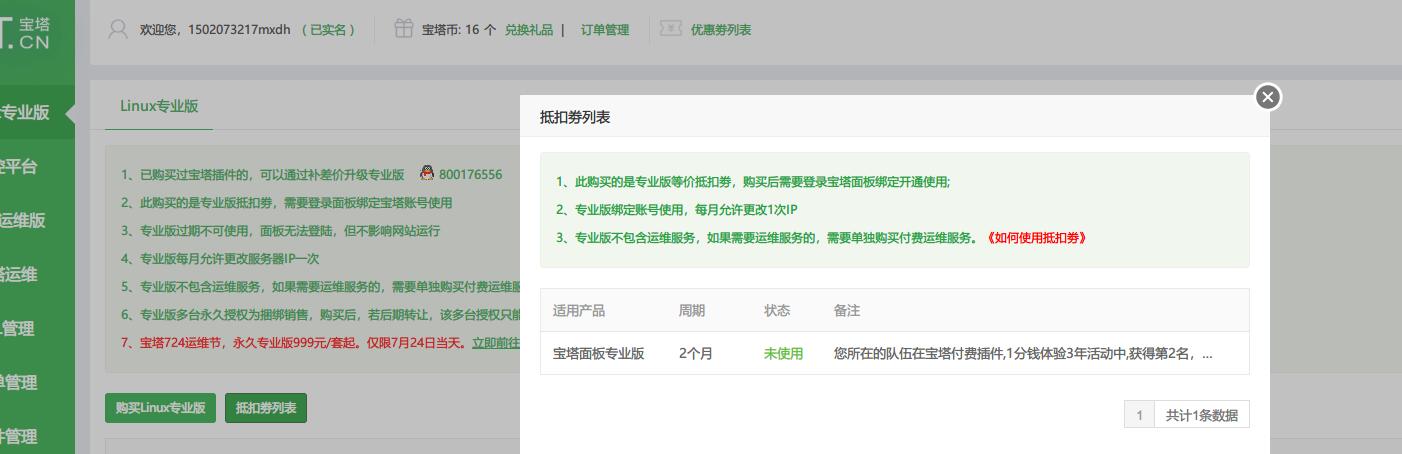Open 订单管理 link
The width and height of the screenshot is (1402, 454).
605,30
